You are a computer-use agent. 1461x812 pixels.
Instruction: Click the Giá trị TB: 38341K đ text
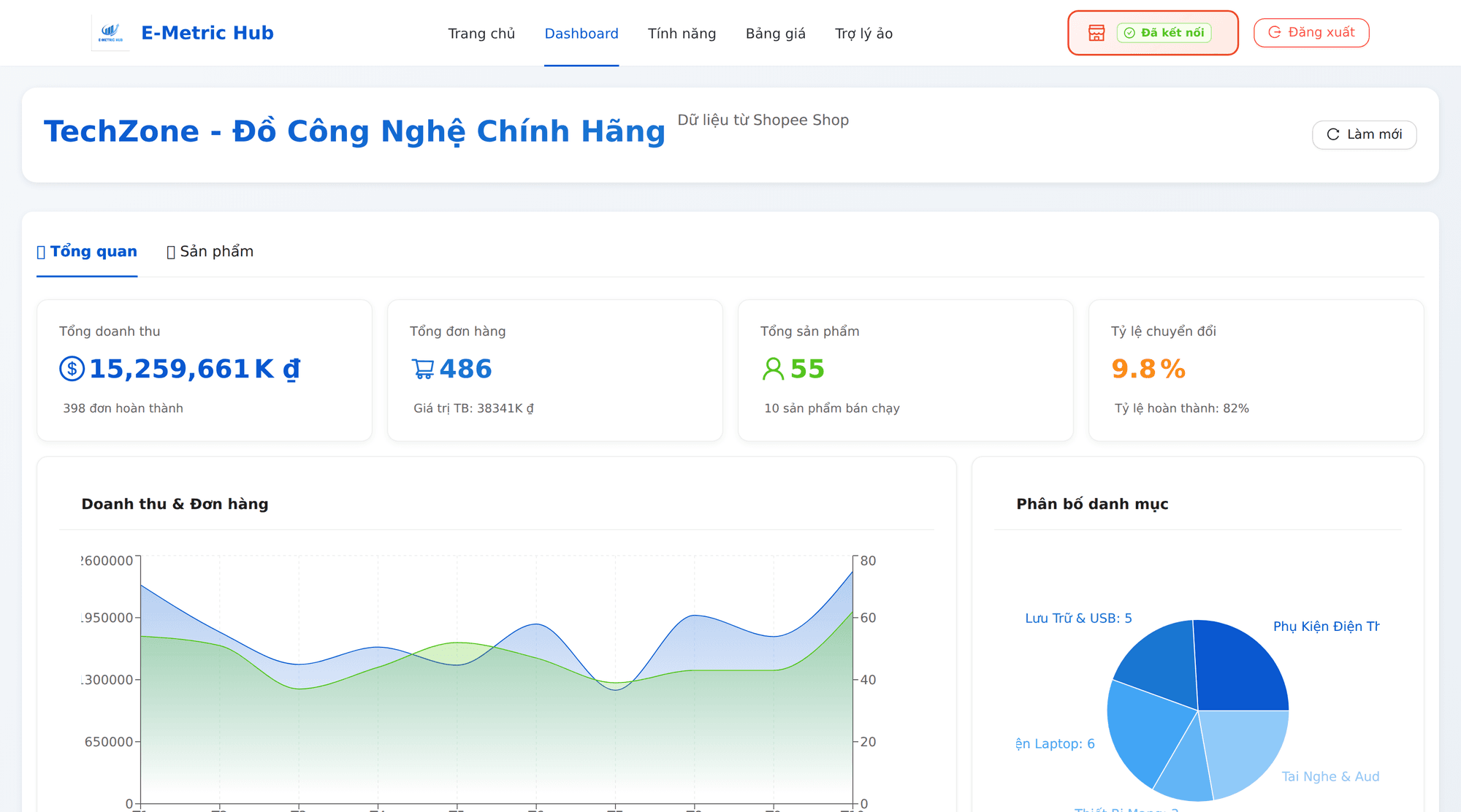point(473,408)
